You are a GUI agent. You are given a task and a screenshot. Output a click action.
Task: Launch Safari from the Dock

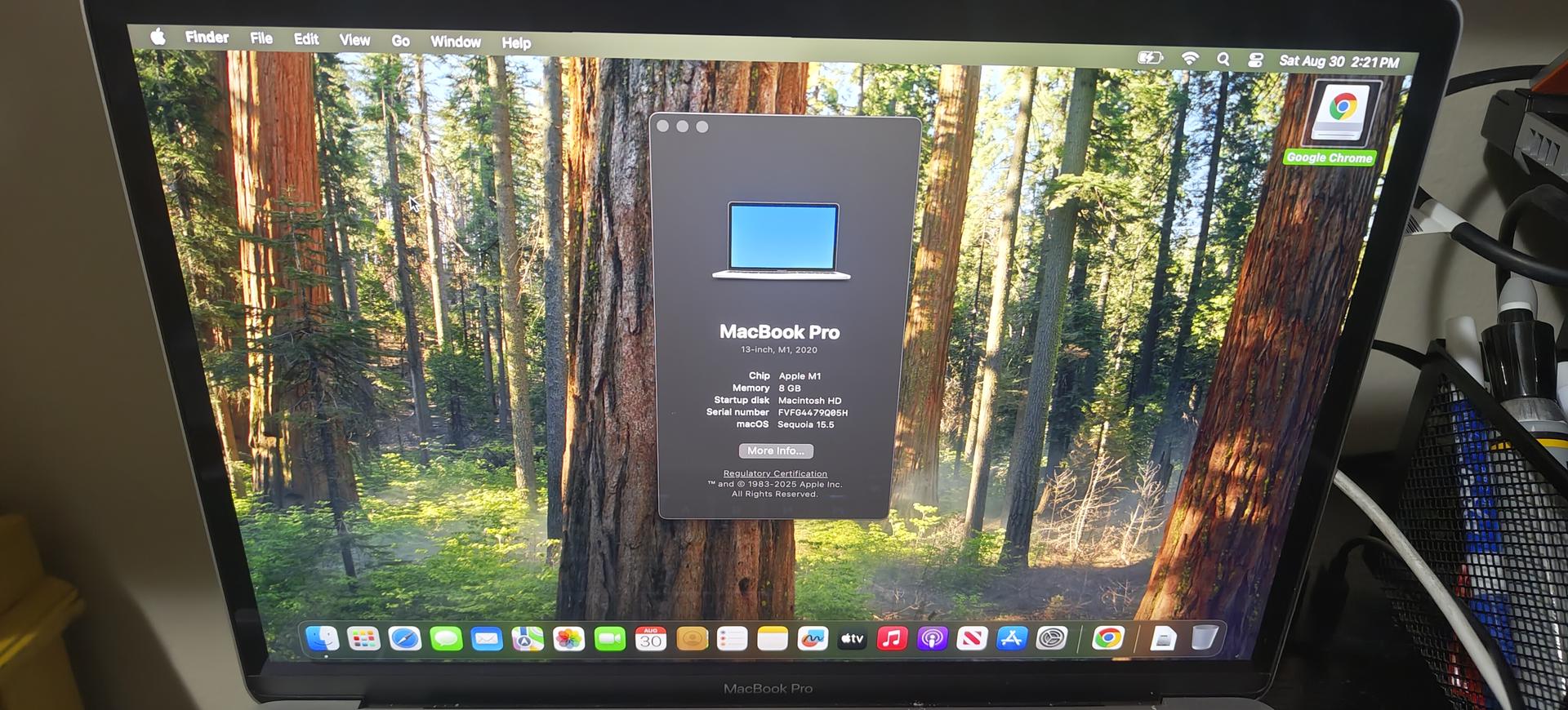coord(405,638)
